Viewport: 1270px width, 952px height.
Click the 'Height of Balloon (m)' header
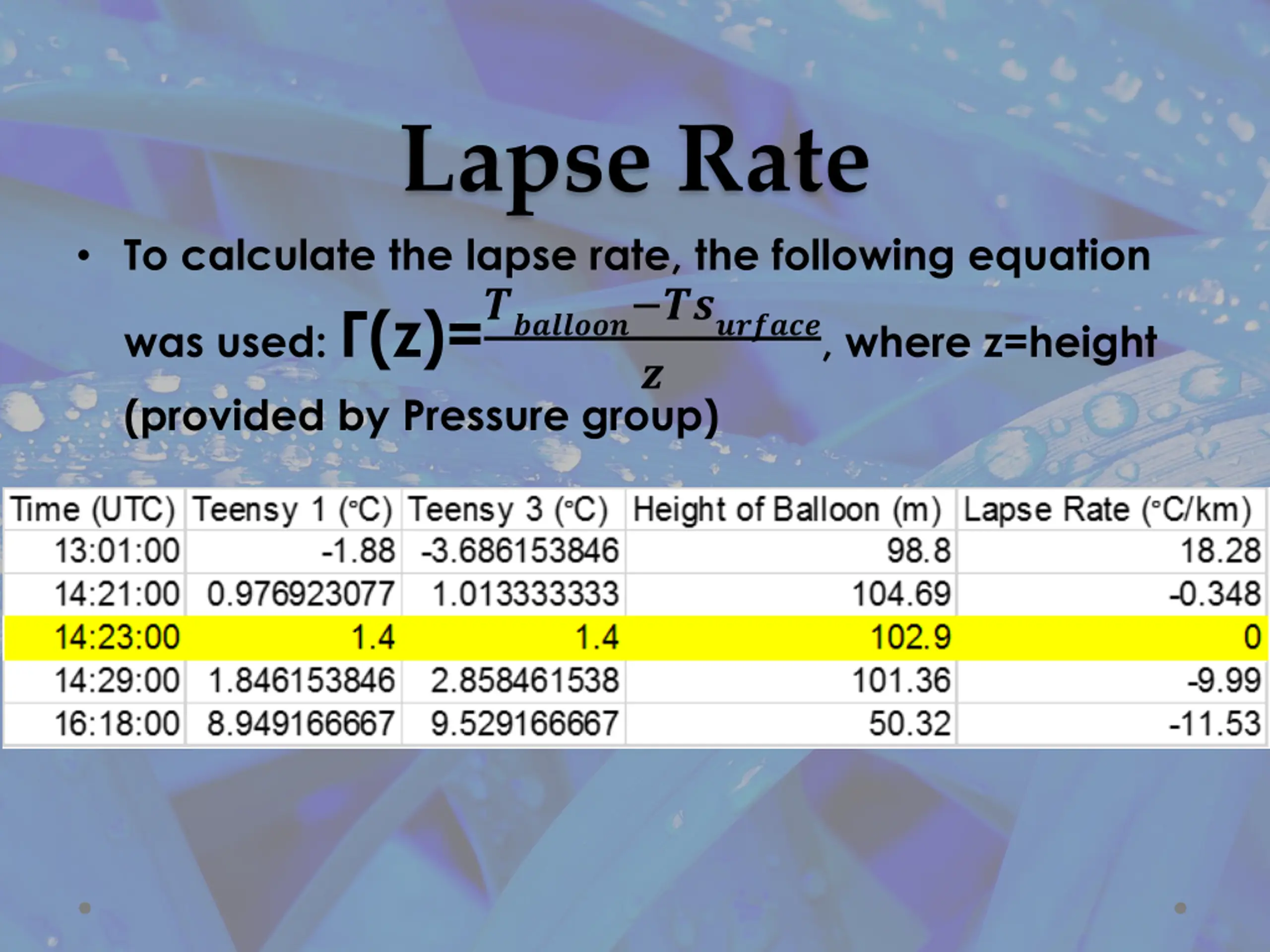791,509
